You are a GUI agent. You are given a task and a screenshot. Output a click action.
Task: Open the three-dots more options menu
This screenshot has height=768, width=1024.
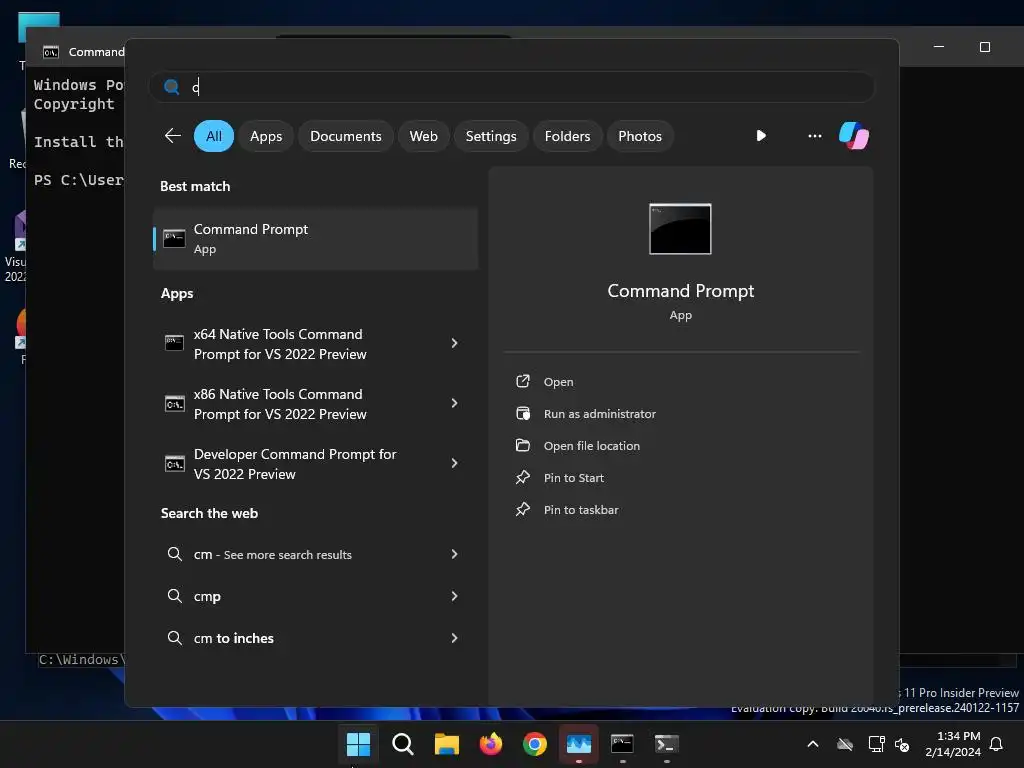(814, 136)
